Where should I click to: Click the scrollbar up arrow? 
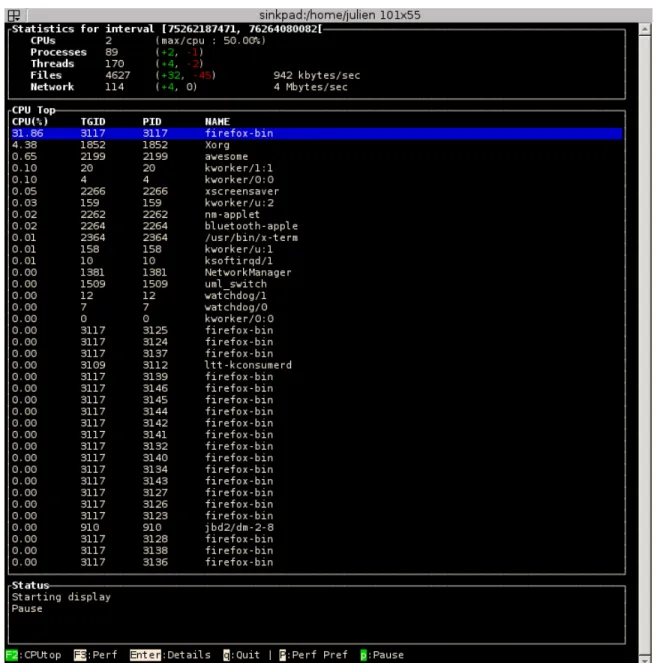(645, 29)
